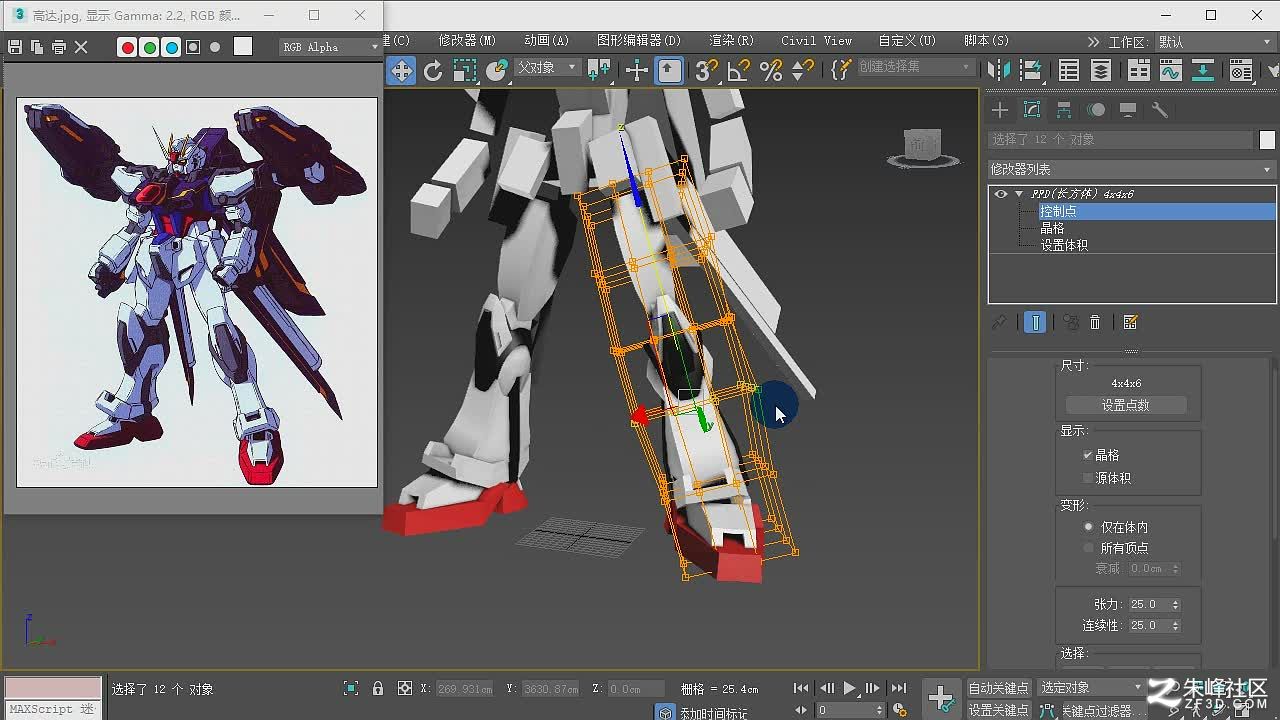Open Schematic View icon

pyautogui.click(x=1203, y=70)
